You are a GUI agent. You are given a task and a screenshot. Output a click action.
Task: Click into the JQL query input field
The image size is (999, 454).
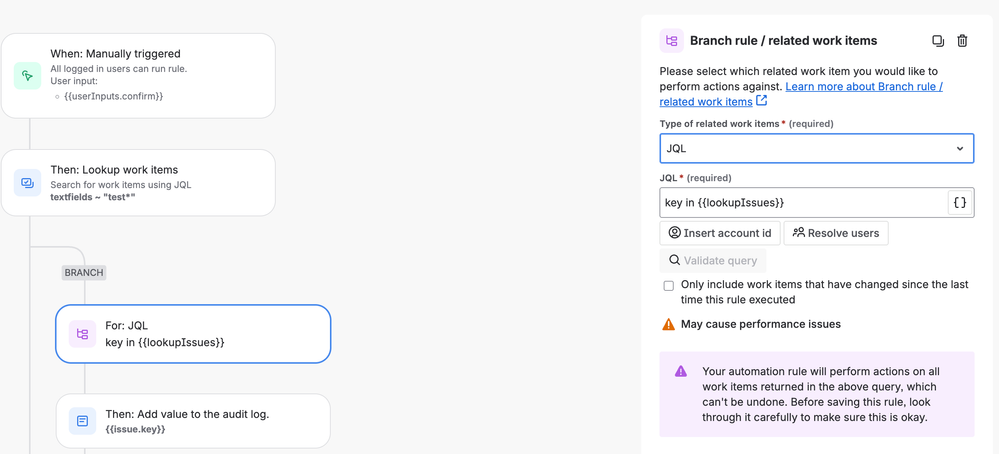click(x=802, y=203)
